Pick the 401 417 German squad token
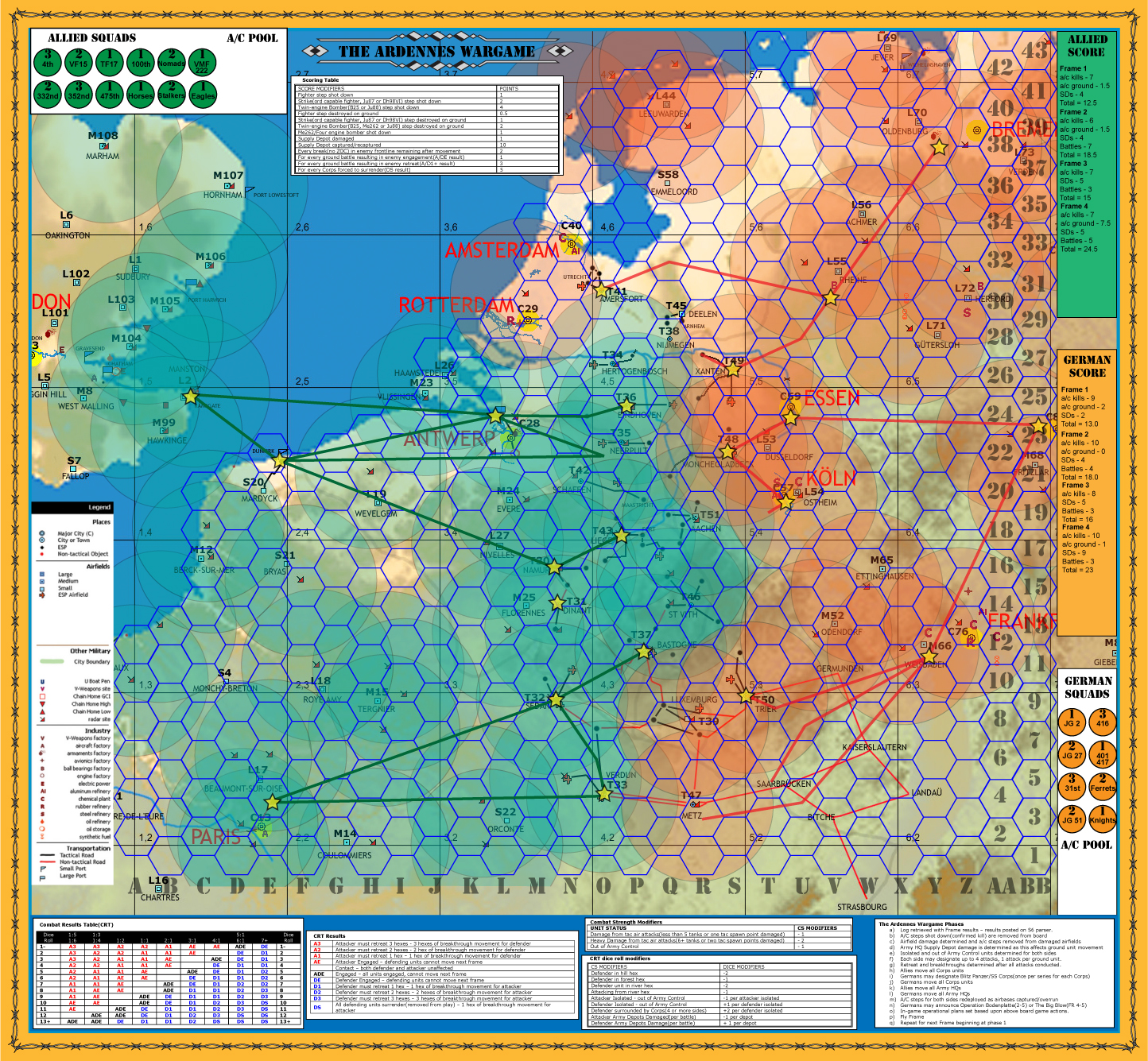The height and width of the screenshot is (1061, 1148). pos(1103,754)
